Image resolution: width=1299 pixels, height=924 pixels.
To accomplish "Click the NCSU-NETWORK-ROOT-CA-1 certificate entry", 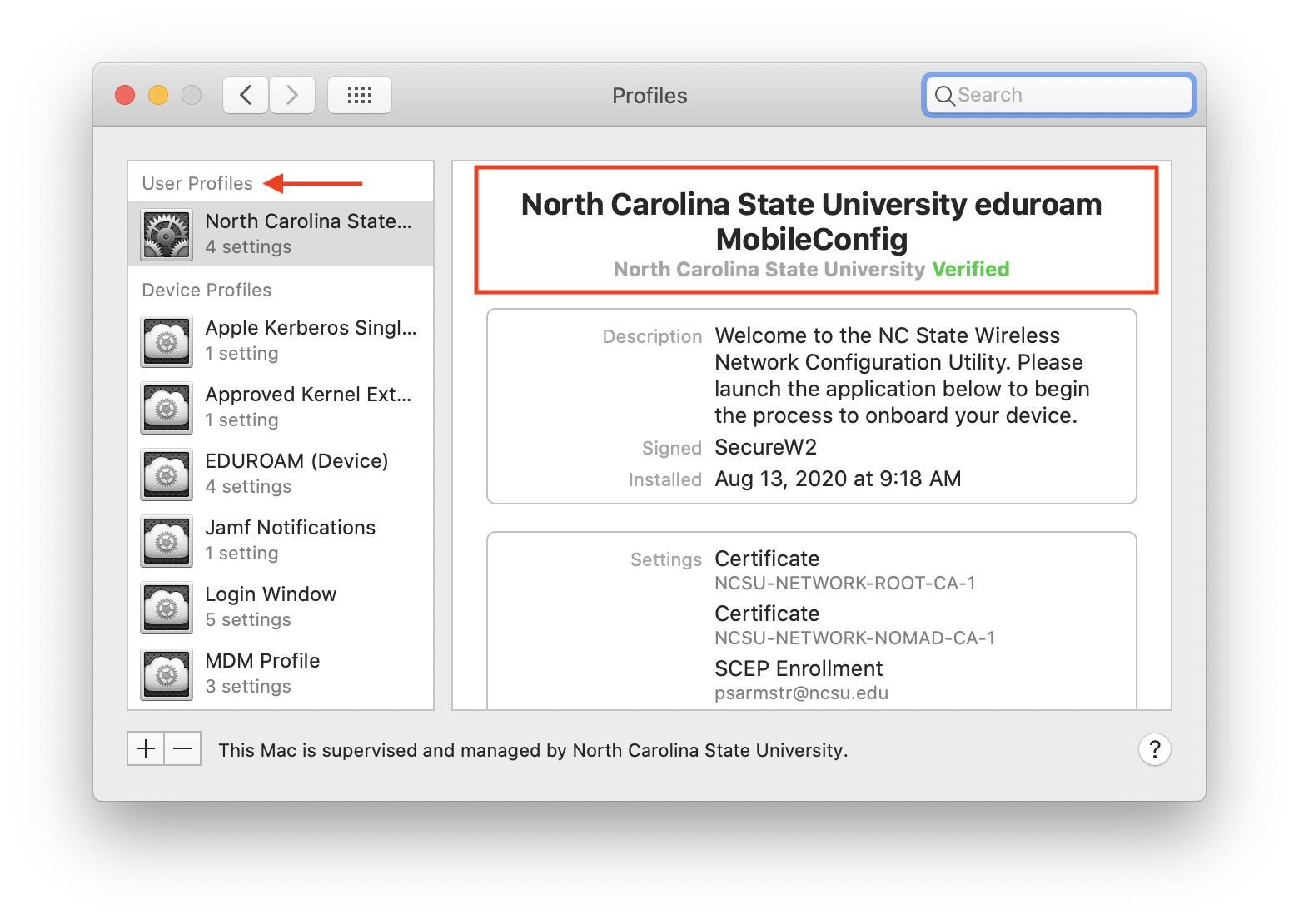I will [x=844, y=583].
